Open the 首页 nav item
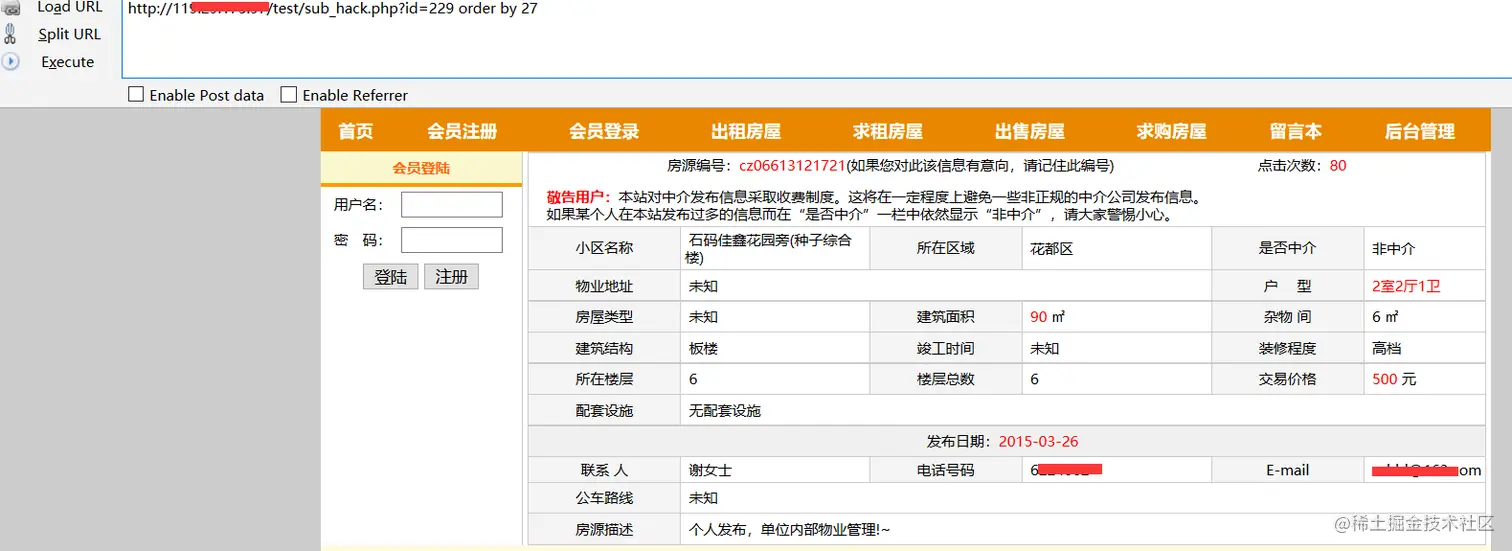Screen dimensions: 1512x551 pyautogui.click(x=356, y=131)
